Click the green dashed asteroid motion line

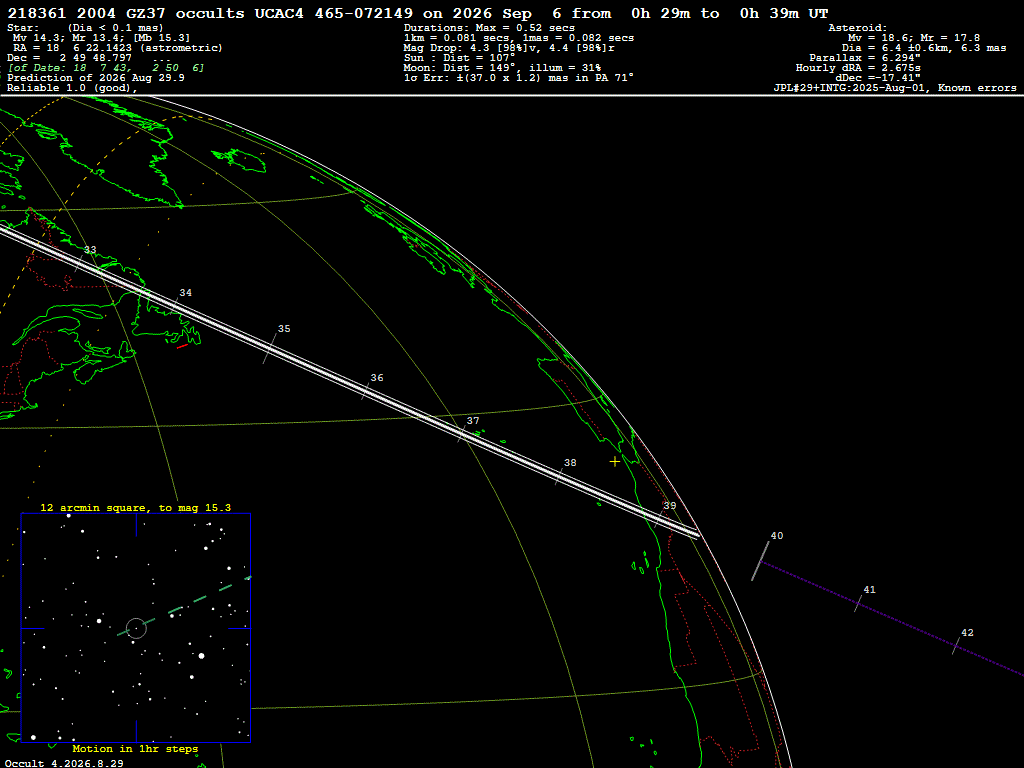tap(184, 606)
